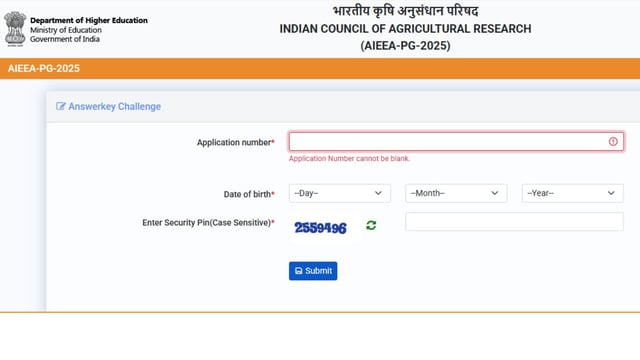This screenshot has height=360, width=640.
Task: Click the chevron arrow in the Month selector
Action: [x=495, y=193]
